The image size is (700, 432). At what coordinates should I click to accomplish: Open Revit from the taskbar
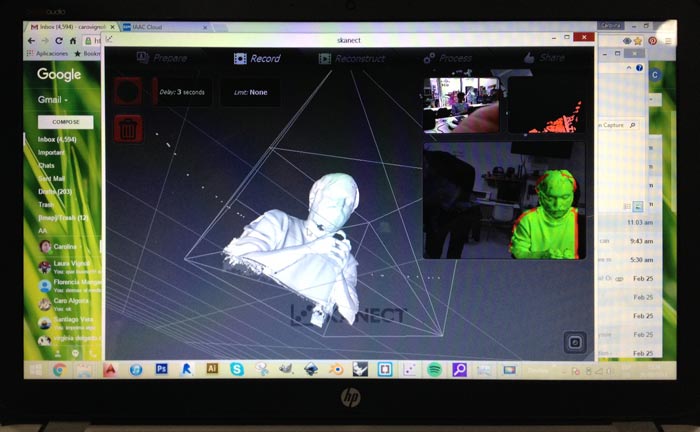coord(187,369)
